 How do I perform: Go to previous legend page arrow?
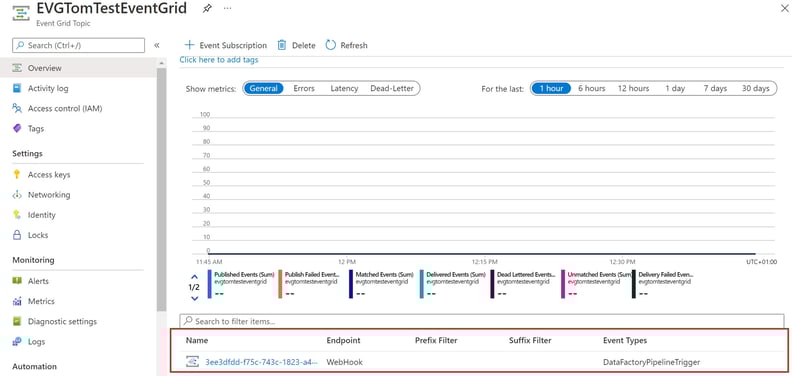(194, 277)
